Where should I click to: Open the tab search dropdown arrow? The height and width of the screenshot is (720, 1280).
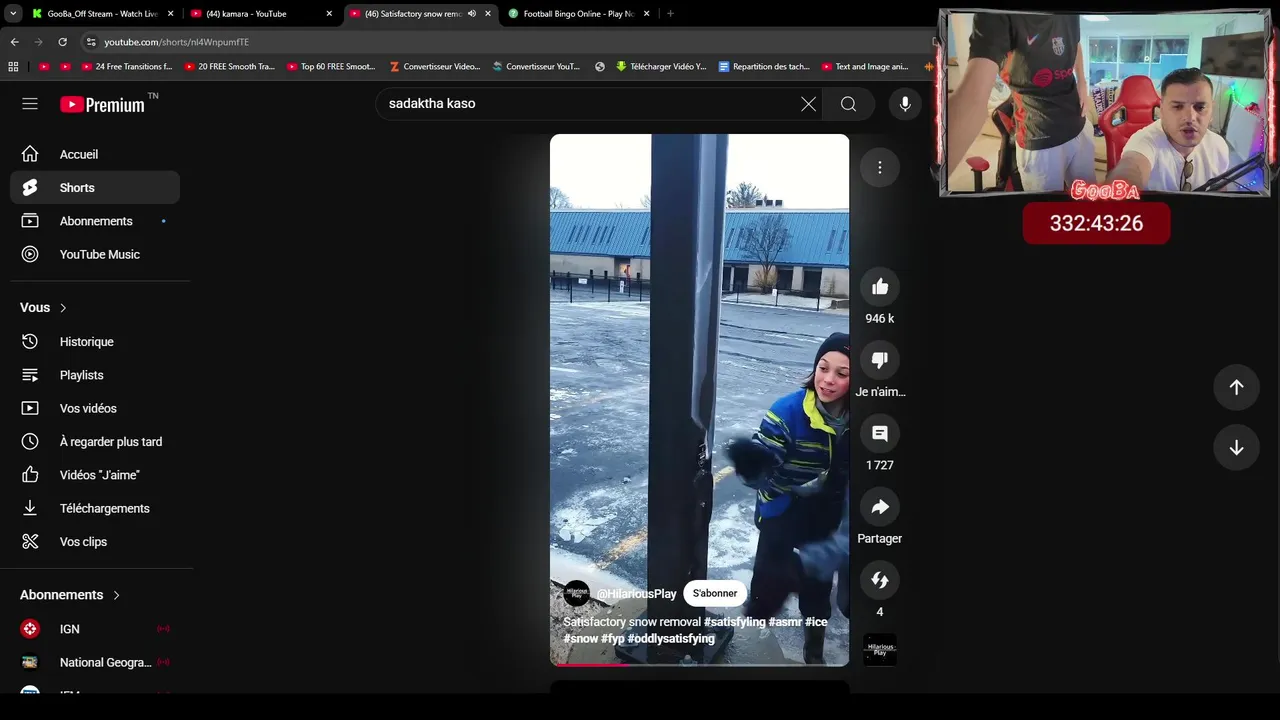(13, 14)
